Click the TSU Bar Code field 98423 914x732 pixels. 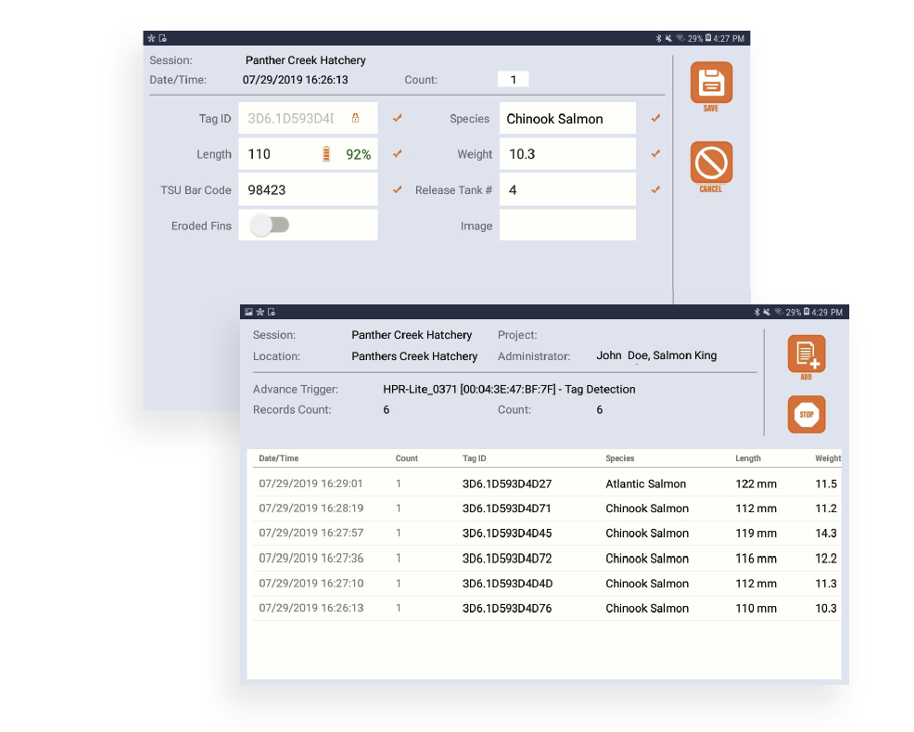point(308,189)
